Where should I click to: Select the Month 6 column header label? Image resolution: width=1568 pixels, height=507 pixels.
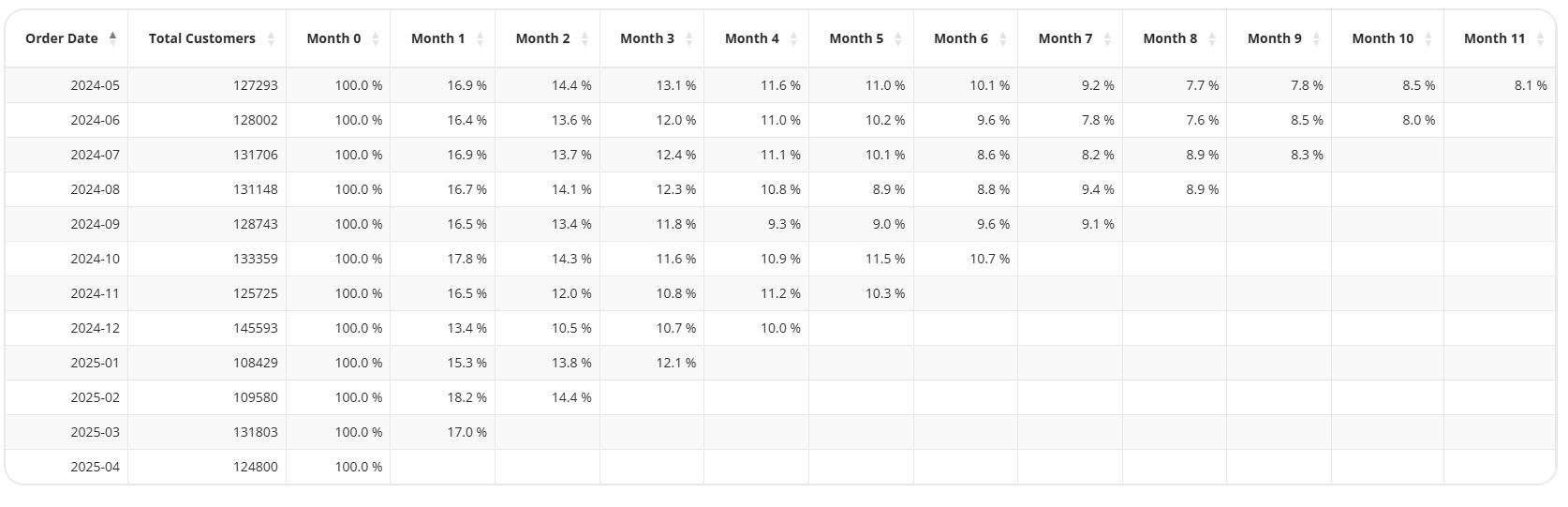pyautogui.click(x=961, y=38)
